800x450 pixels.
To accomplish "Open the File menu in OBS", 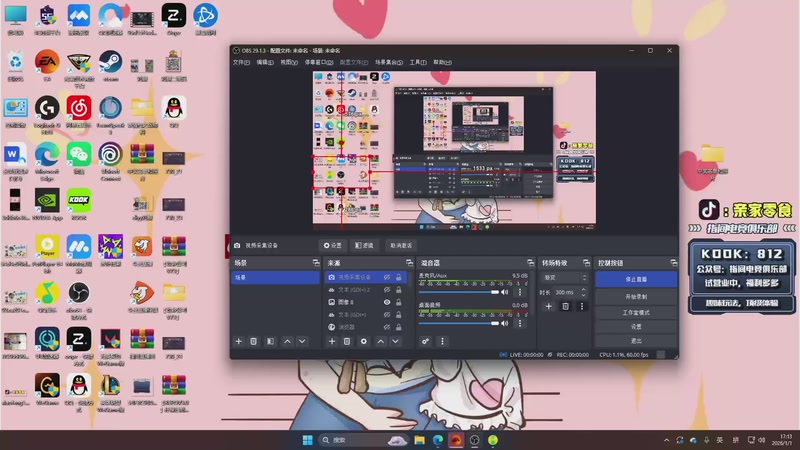I will (x=241, y=62).
